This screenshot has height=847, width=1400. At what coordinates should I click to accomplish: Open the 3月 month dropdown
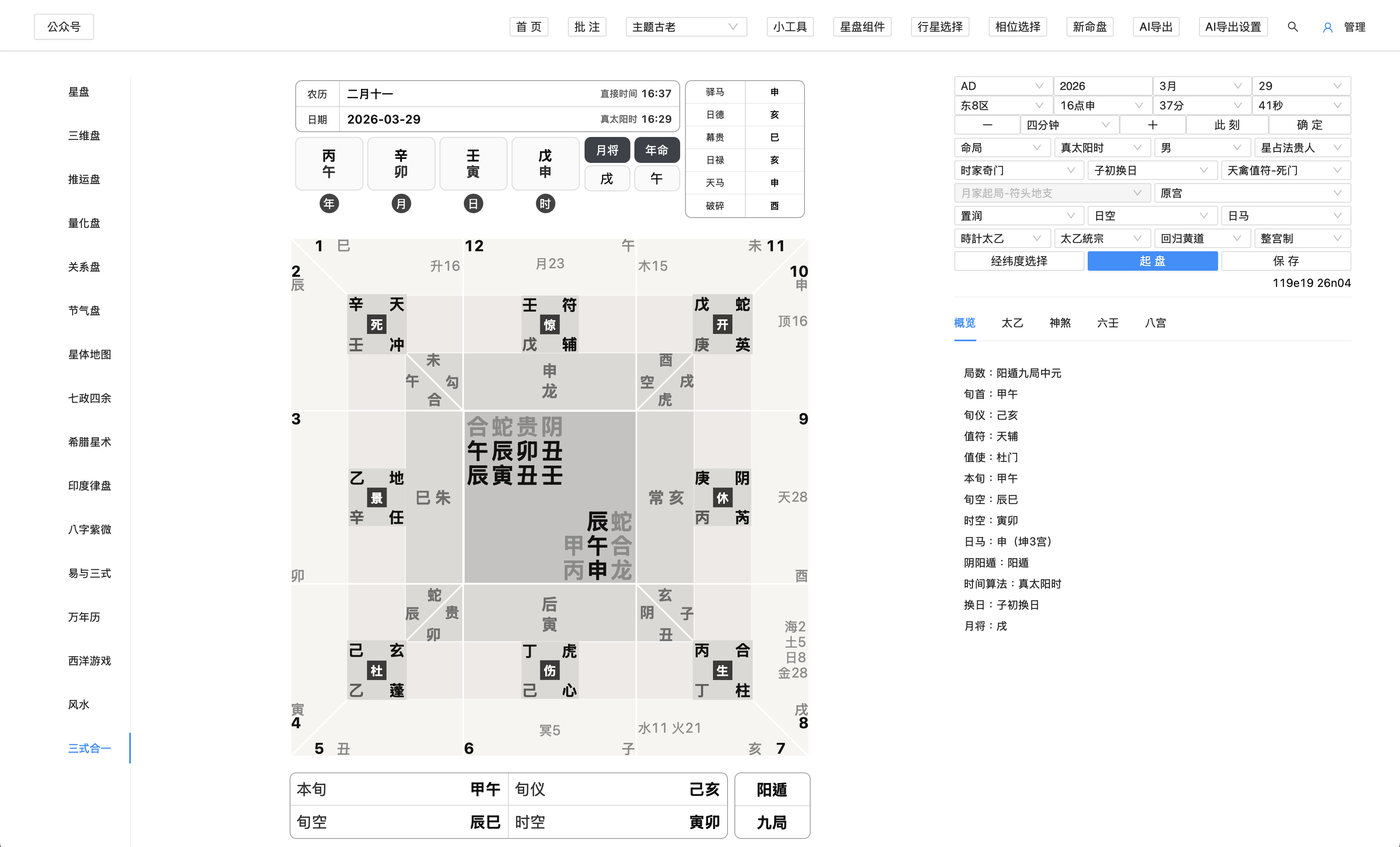tap(1202, 86)
